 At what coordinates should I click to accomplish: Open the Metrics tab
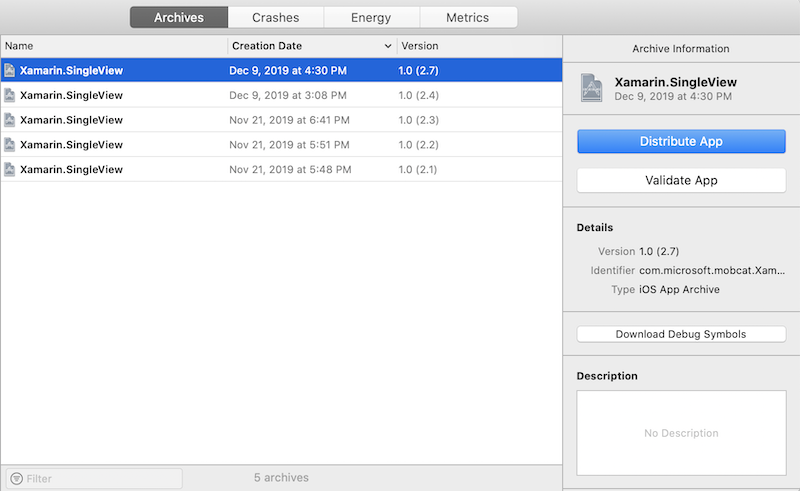[467, 17]
